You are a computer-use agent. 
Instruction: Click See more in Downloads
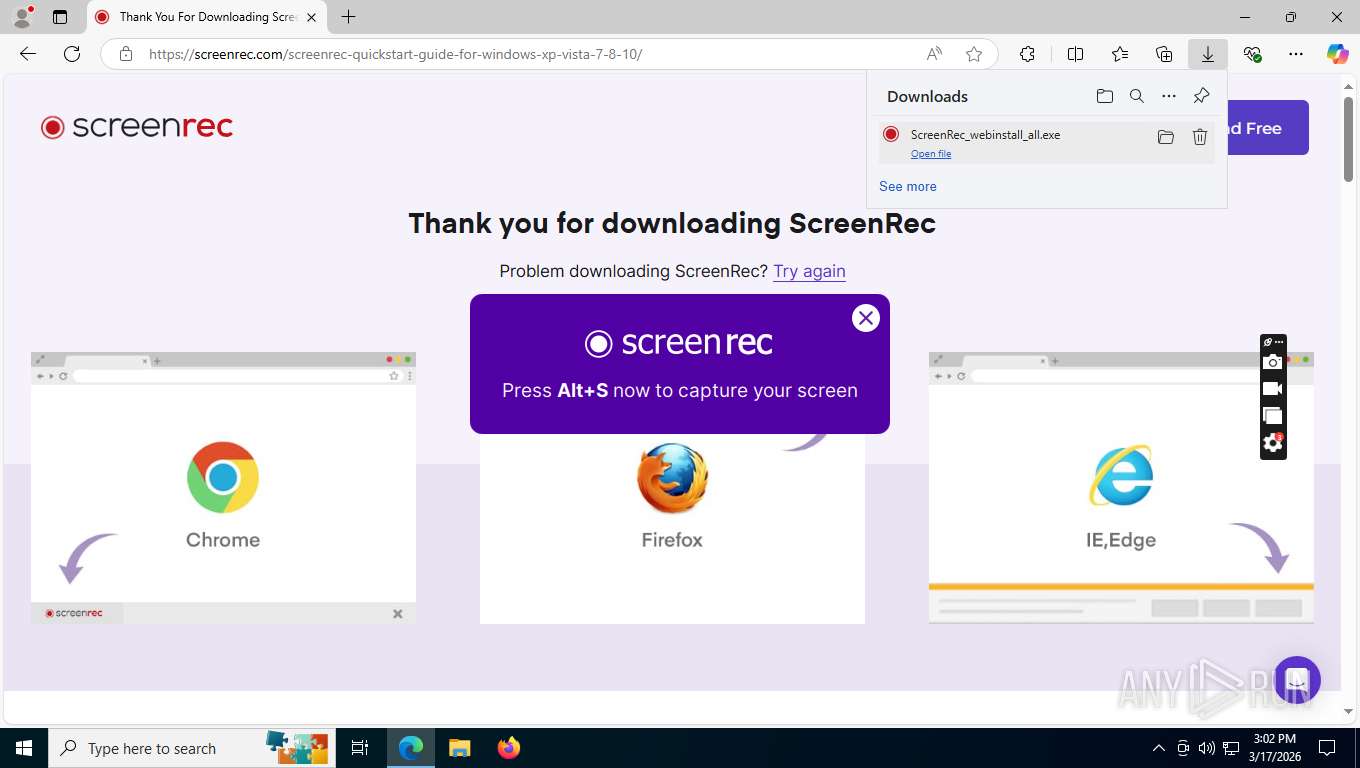(x=907, y=186)
